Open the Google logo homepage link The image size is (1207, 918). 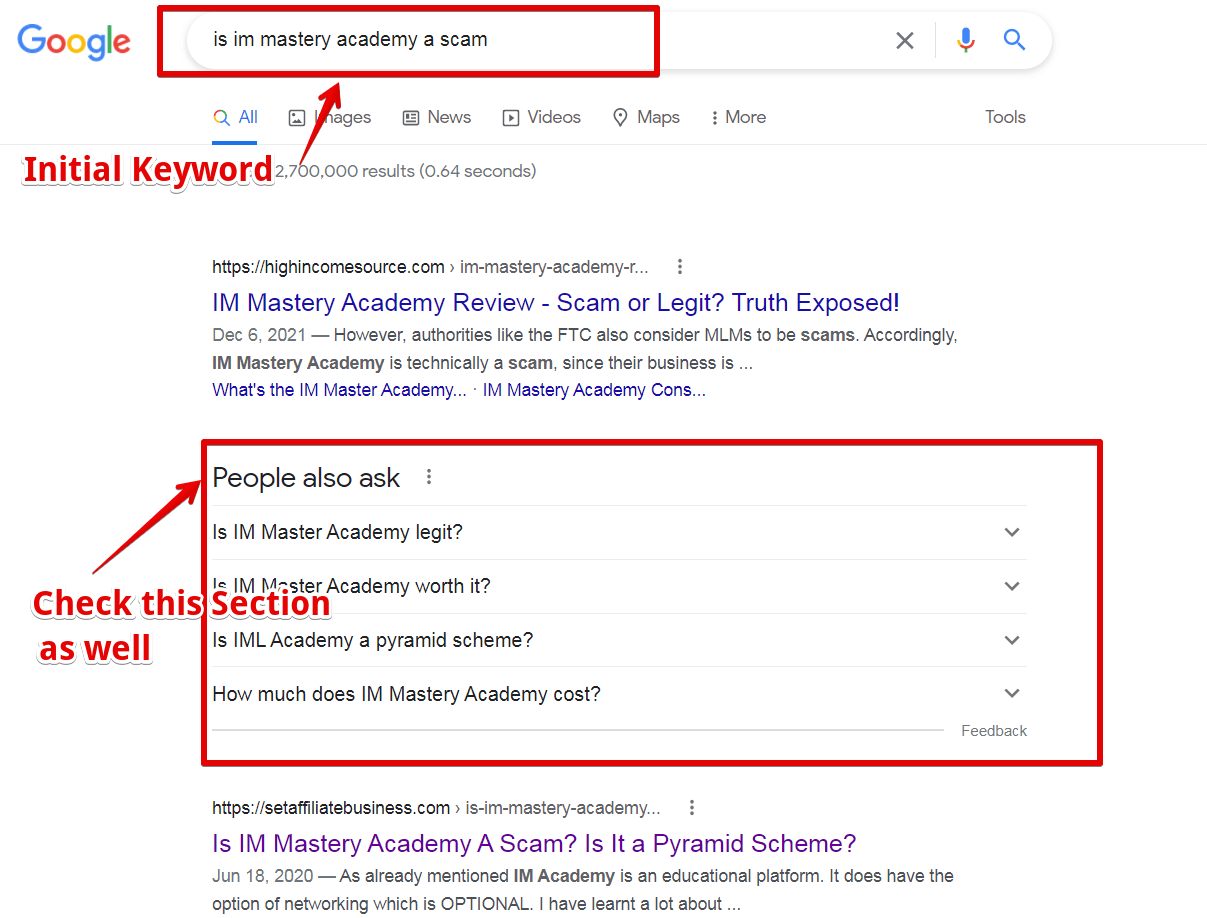click(x=74, y=41)
